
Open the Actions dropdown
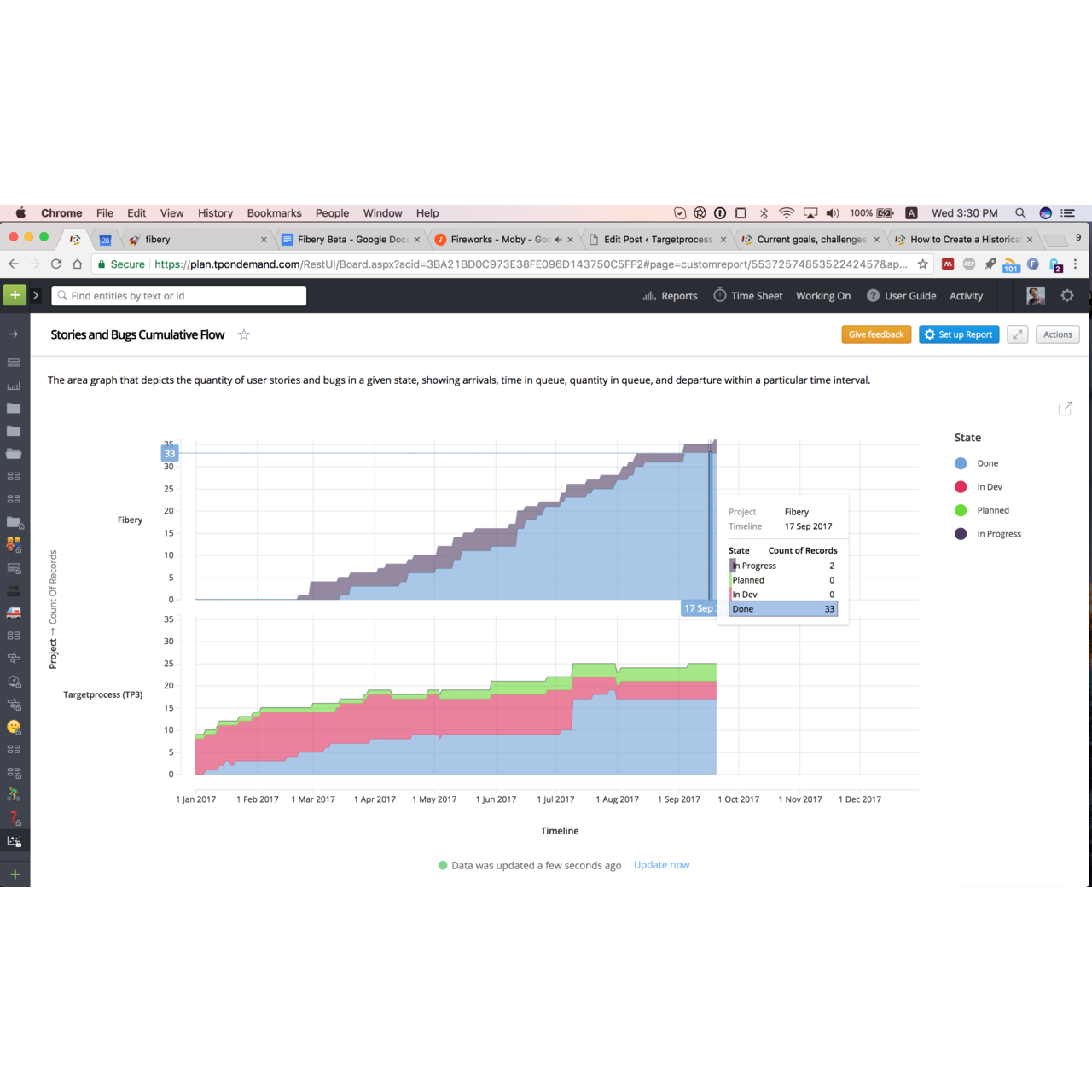click(1057, 334)
